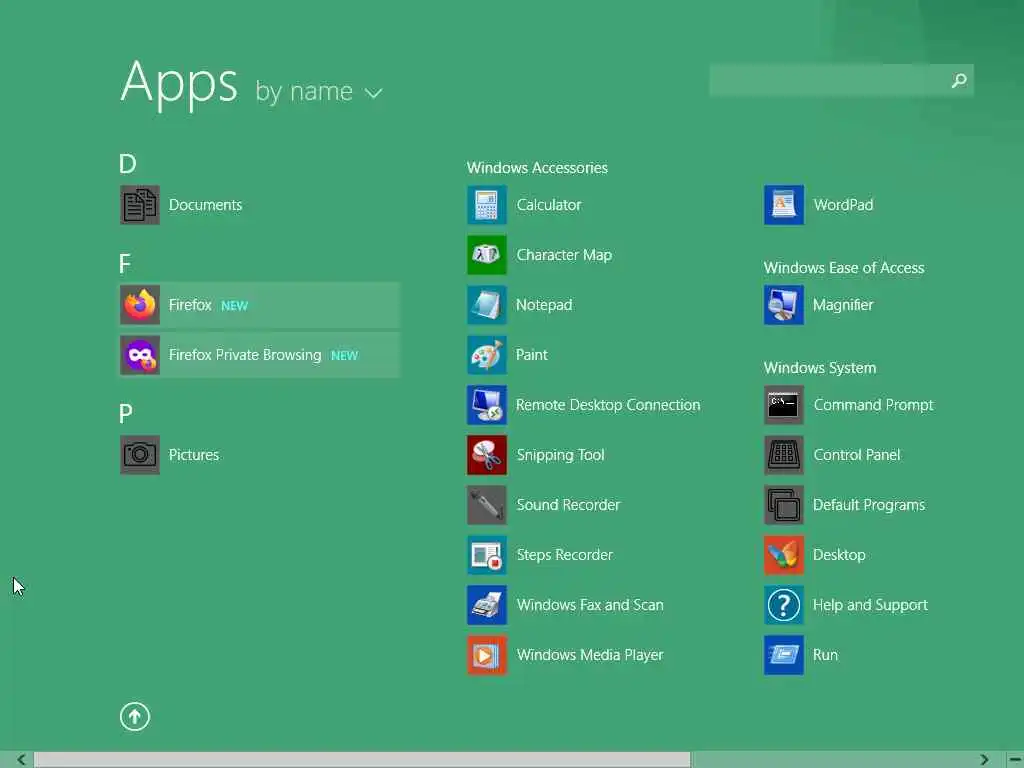Click the F letter group header
Screen dimensions: 1024x768
(x=125, y=264)
